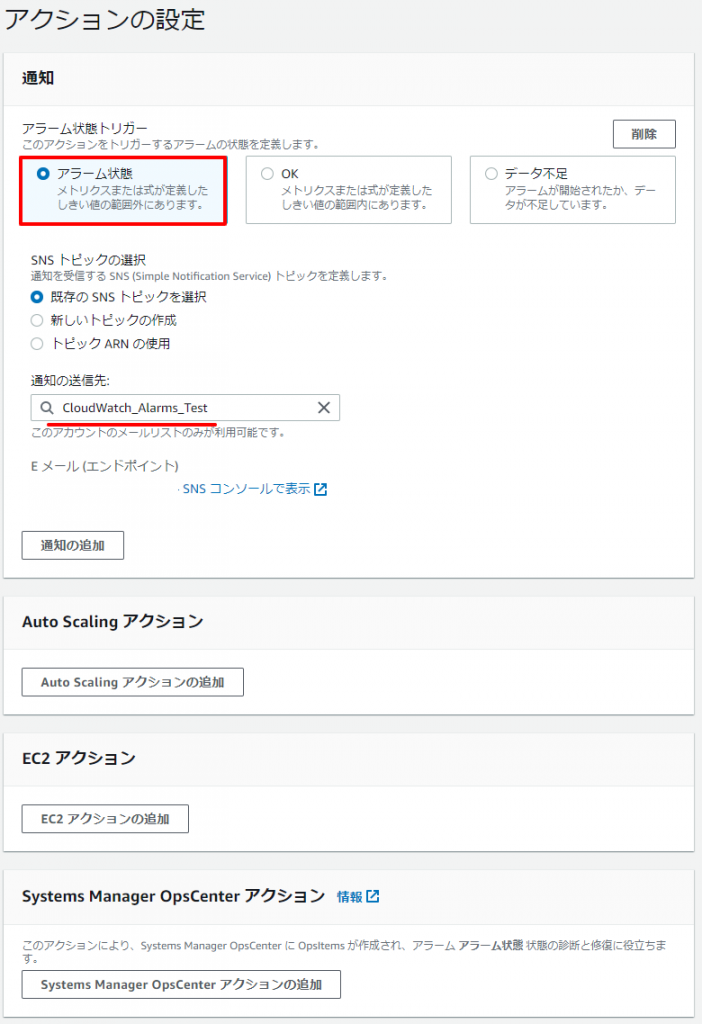
Task: Open the 情報 link for OpsCenter
Action: 349,897
